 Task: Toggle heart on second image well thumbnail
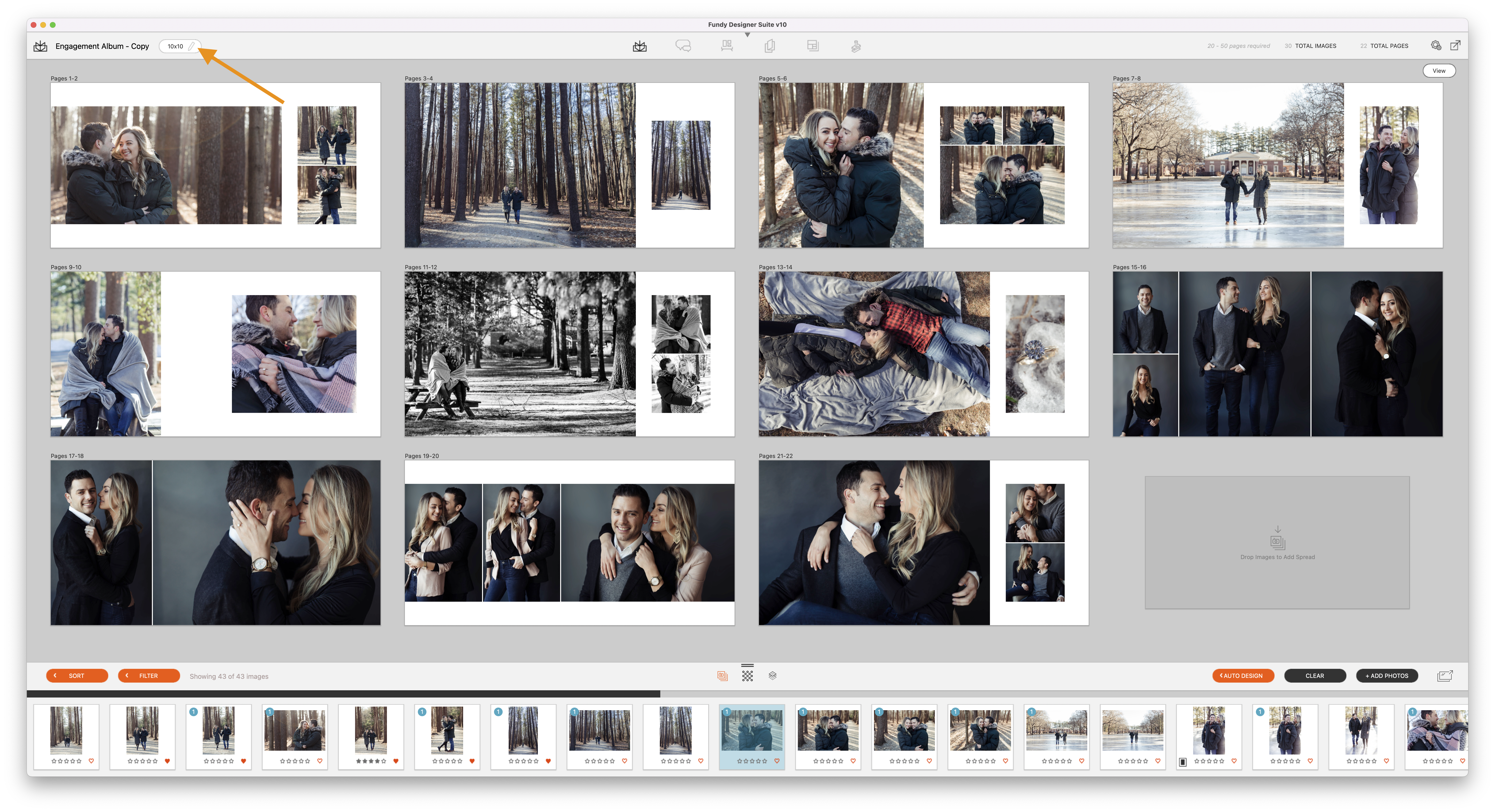(x=167, y=761)
